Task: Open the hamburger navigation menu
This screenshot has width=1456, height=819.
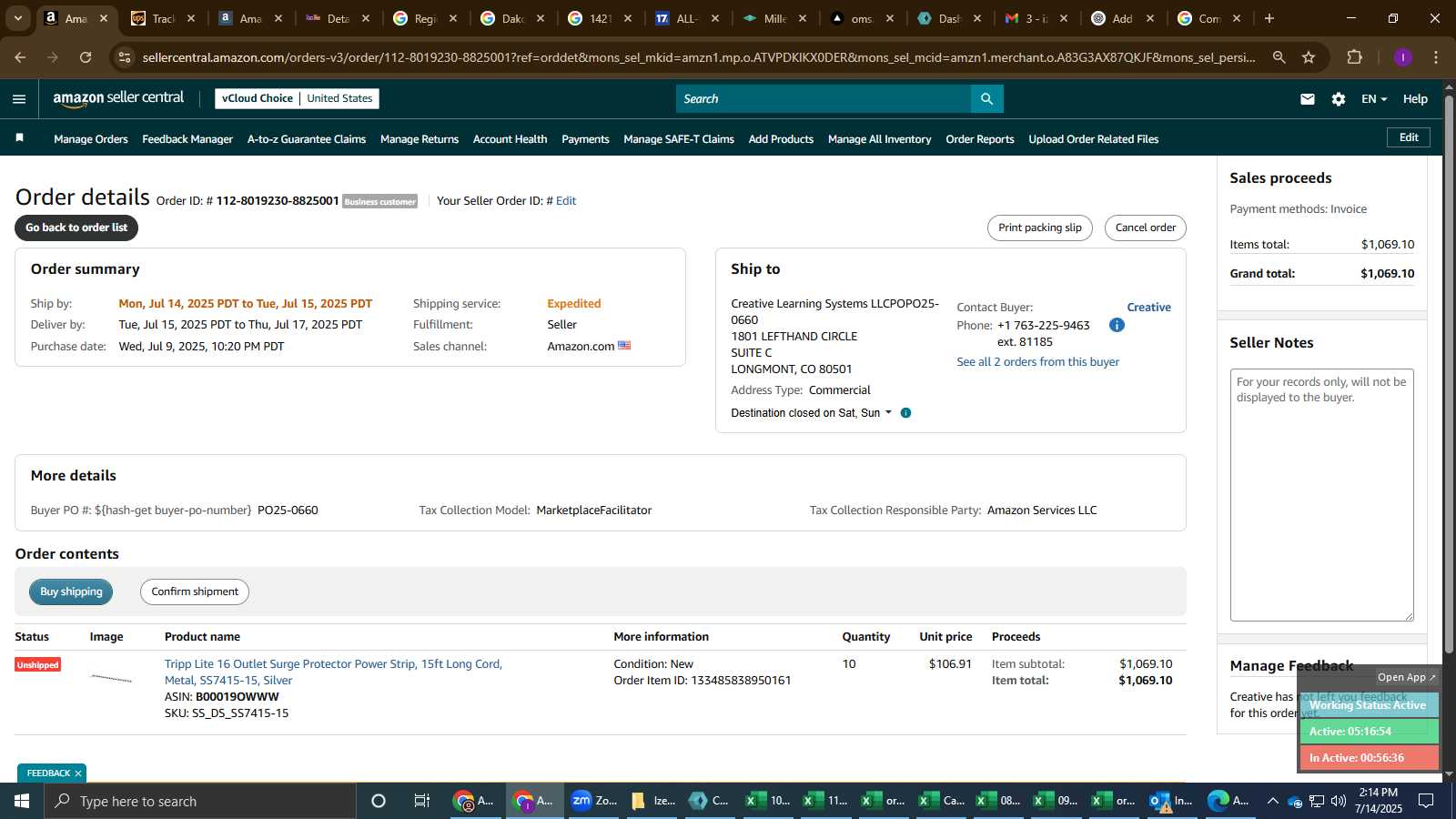Action: [19, 99]
